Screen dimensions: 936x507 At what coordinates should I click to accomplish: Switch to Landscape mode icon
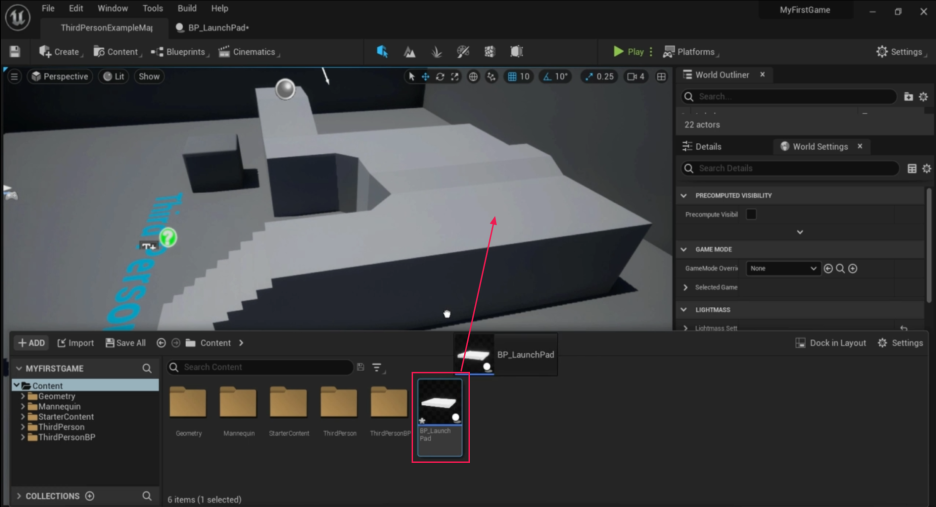410,52
